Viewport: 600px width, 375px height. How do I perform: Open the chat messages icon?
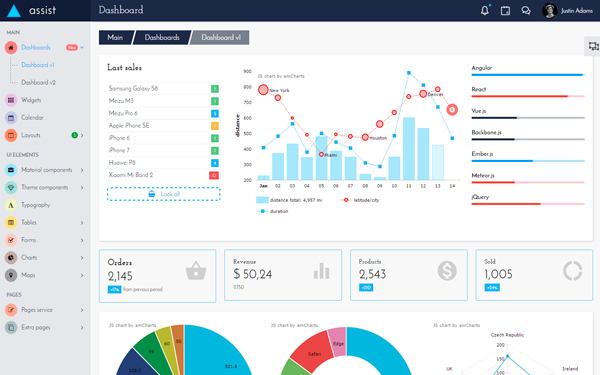pyautogui.click(x=526, y=10)
